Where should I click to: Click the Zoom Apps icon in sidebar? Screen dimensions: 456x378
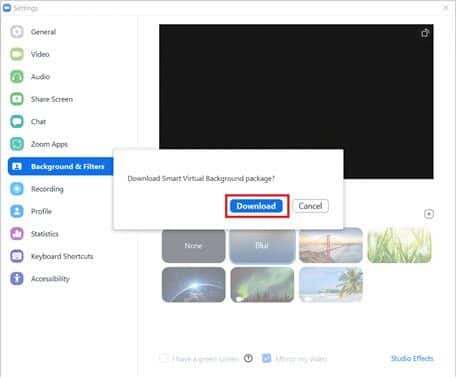[17, 144]
